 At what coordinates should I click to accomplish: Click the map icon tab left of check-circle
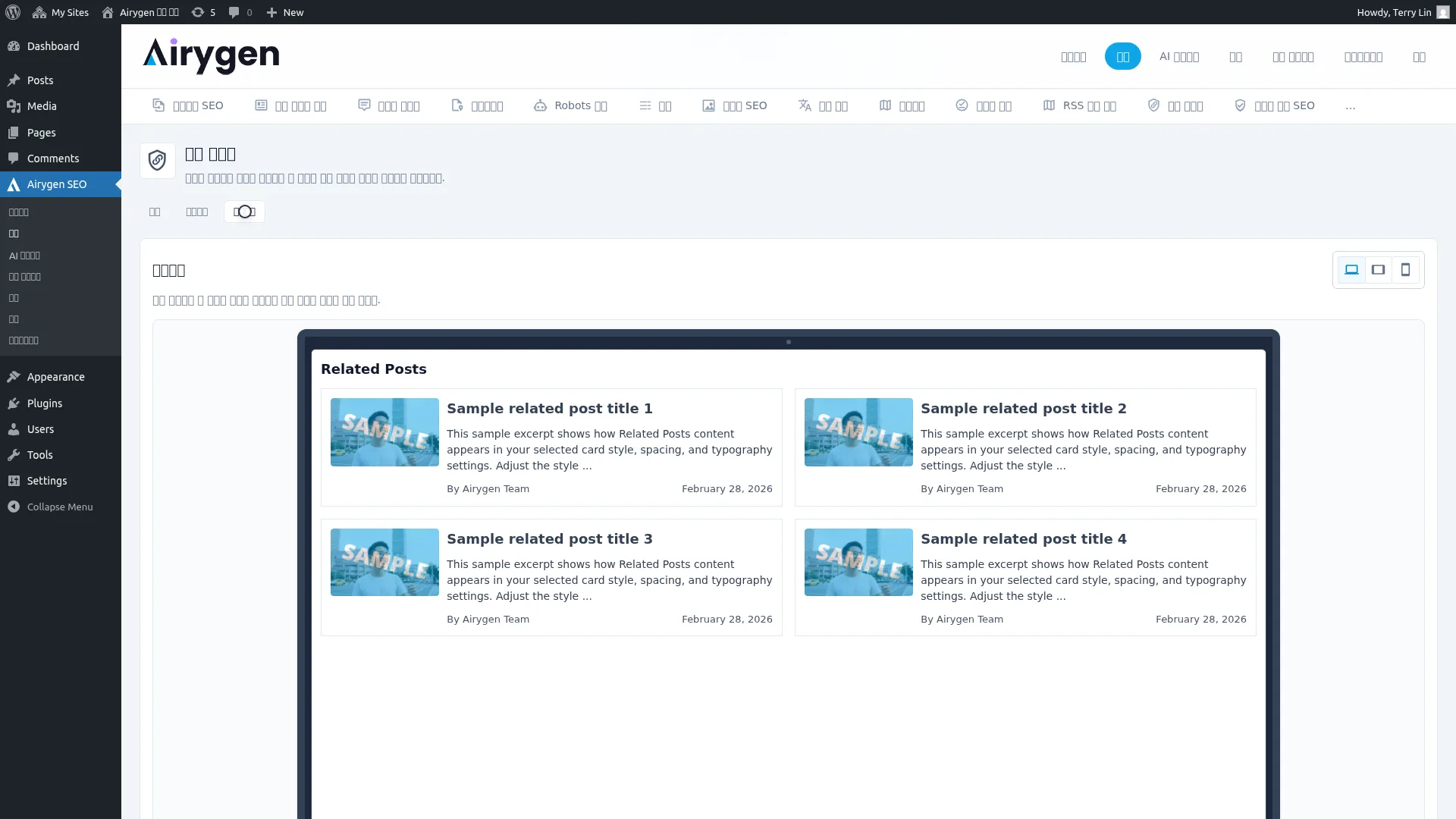[x=902, y=105]
